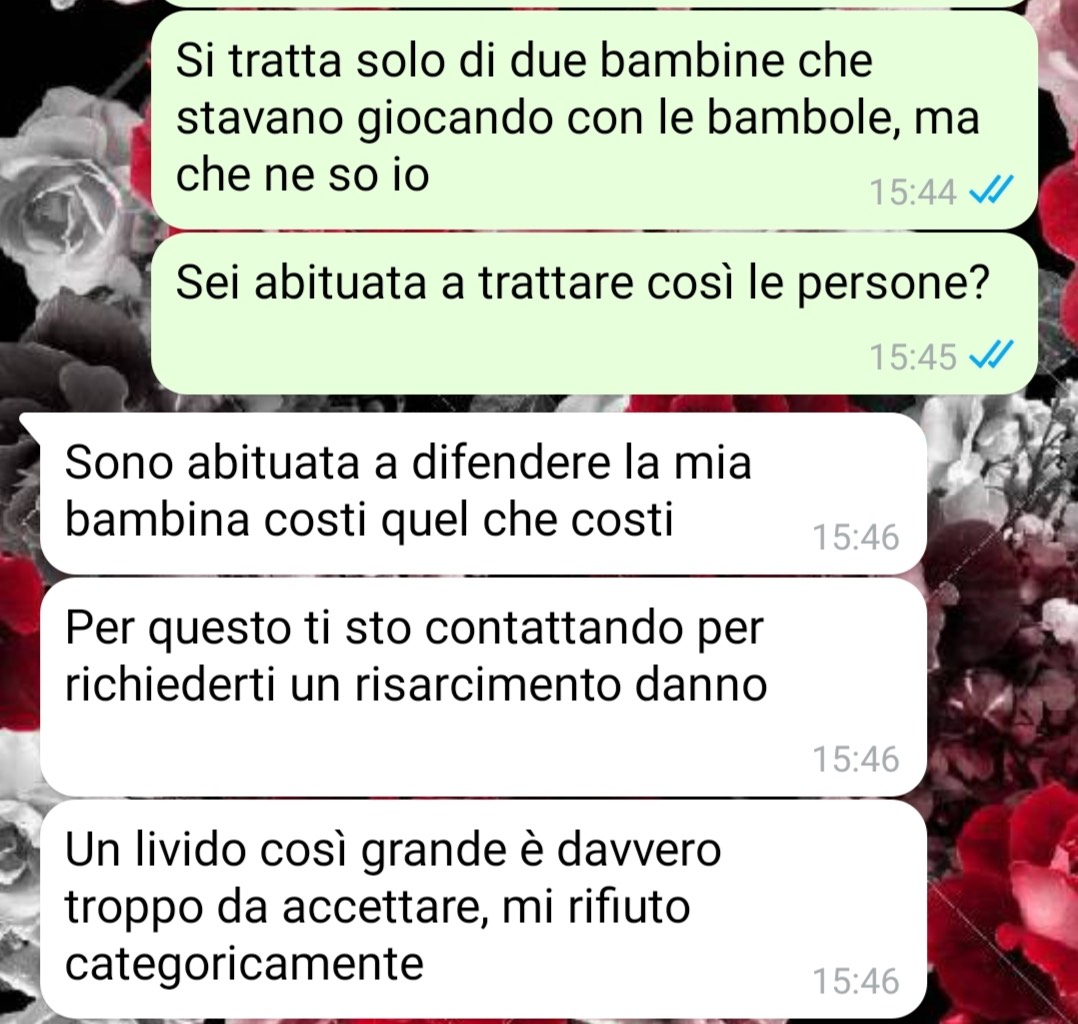Screen dimensions: 1078x1024
Task: Tap the 15:45 timestamp on the sent message
Action: click(912, 357)
